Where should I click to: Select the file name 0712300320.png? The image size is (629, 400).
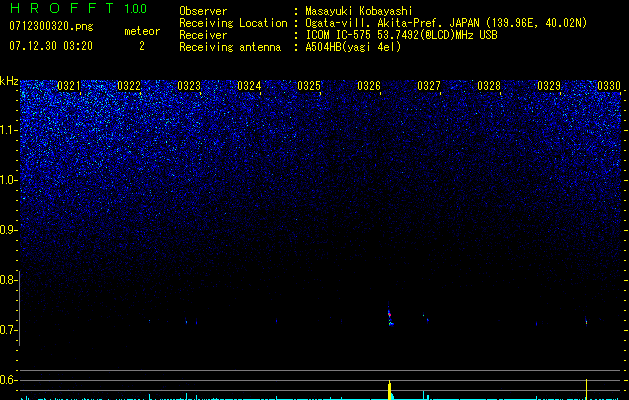[51, 26]
